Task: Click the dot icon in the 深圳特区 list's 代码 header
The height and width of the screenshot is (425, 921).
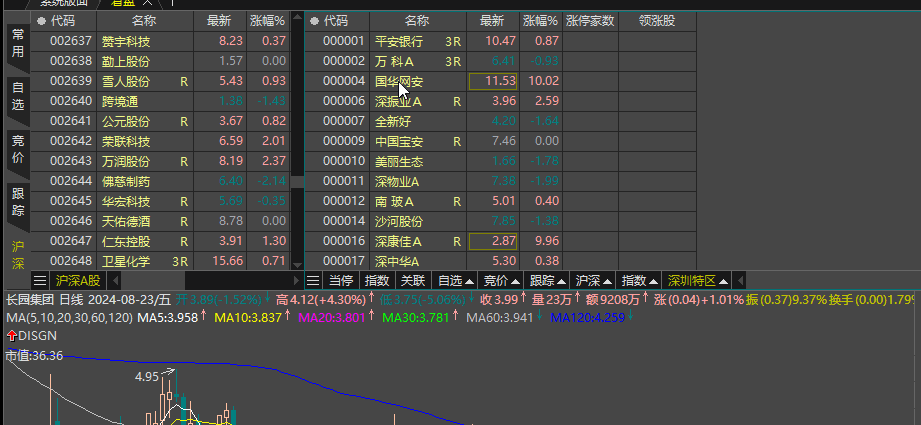Action: pyautogui.click(x=315, y=21)
